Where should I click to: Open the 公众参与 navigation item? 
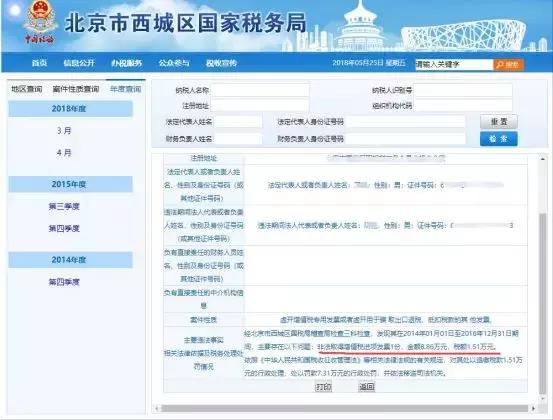click(x=174, y=63)
